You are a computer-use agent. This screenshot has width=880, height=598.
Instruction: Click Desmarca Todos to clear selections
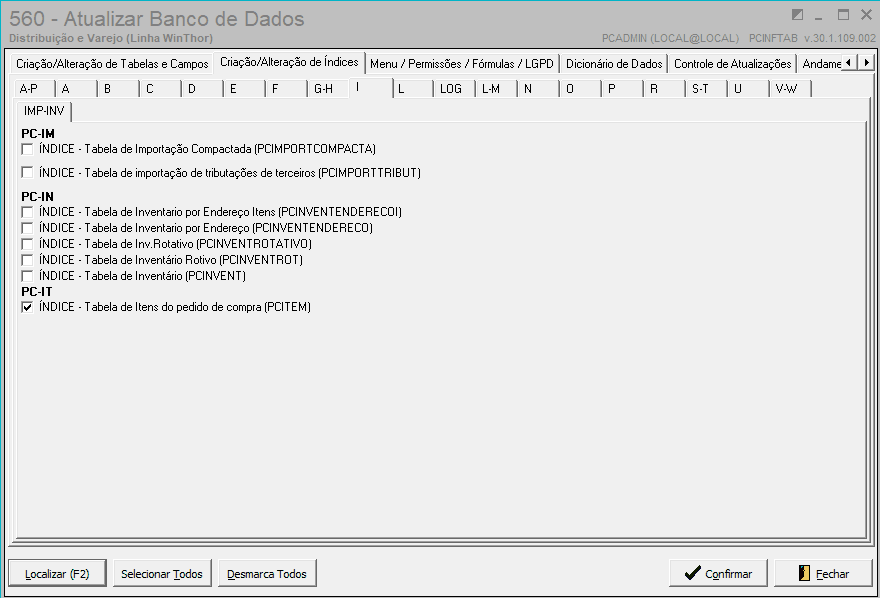266,572
